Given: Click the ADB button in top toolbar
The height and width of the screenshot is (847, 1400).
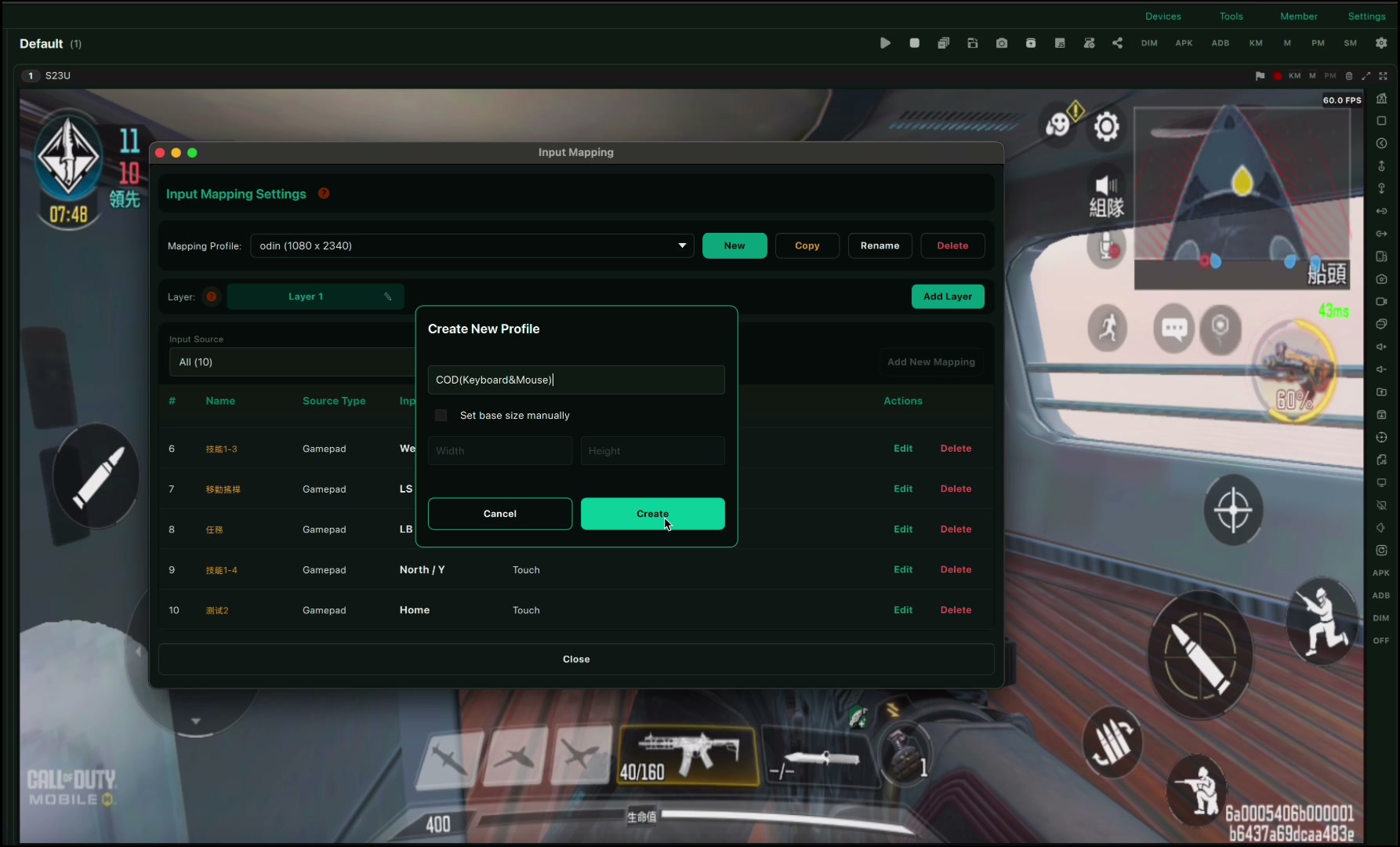Looking at the screenshot, I should pyautogui.click(x=1220, y=43).
